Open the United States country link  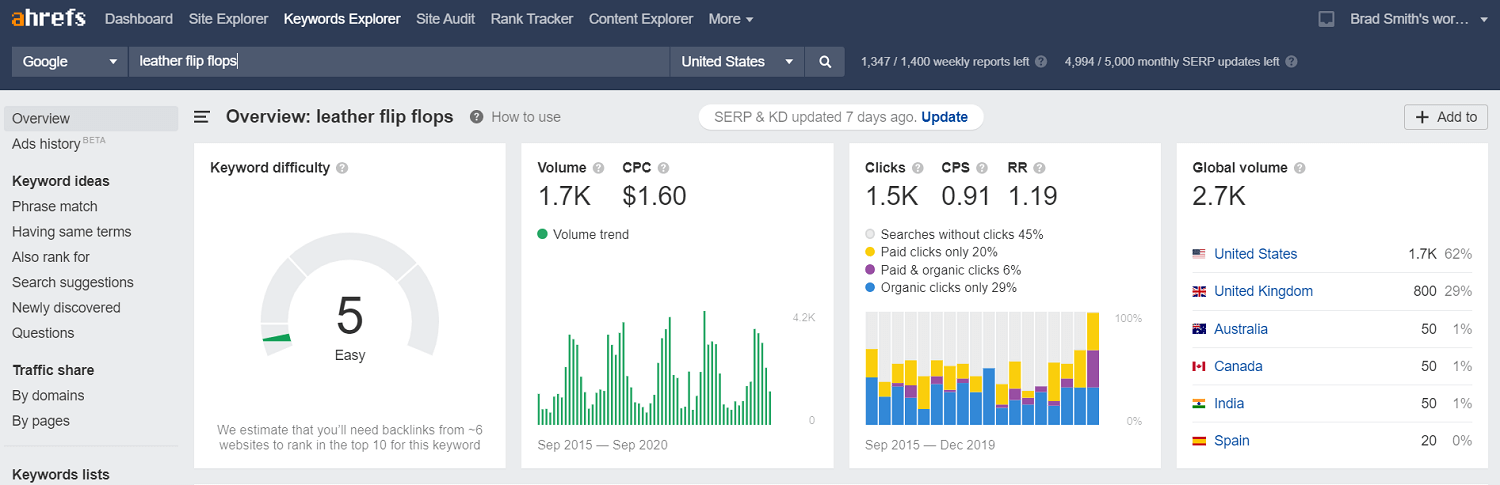(x=1255, y=254)
